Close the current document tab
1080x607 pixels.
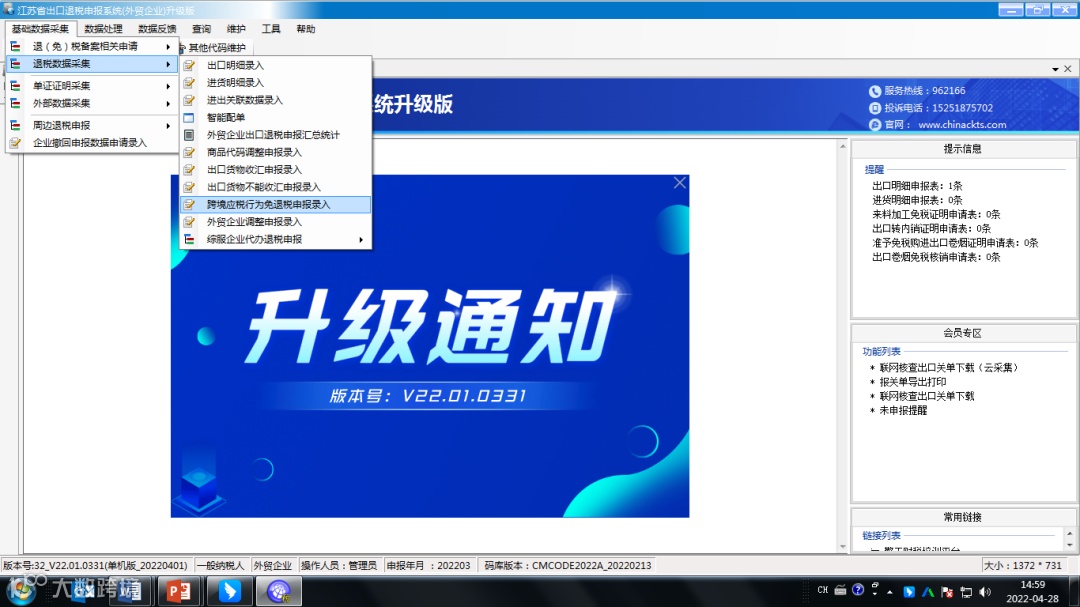coord(1068,69)
